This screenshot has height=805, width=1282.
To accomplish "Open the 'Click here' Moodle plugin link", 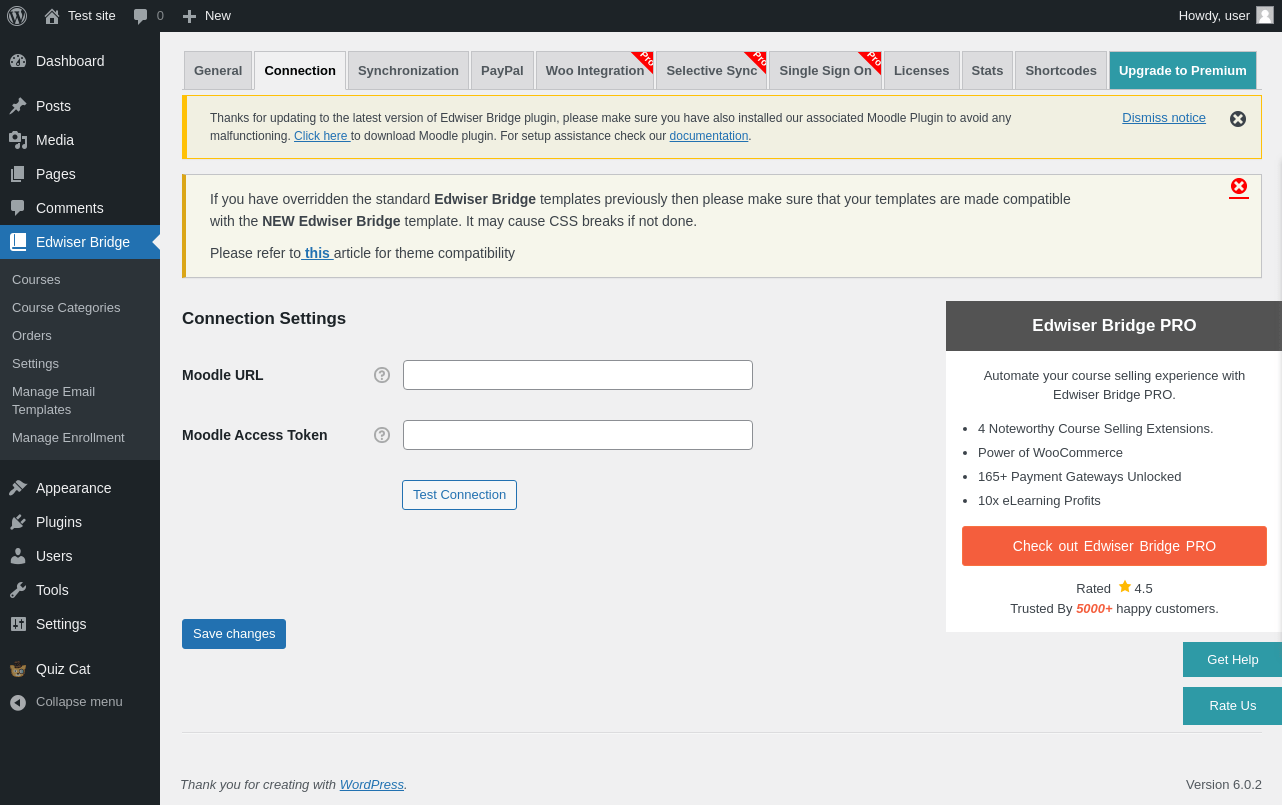I will pos(322,136).
